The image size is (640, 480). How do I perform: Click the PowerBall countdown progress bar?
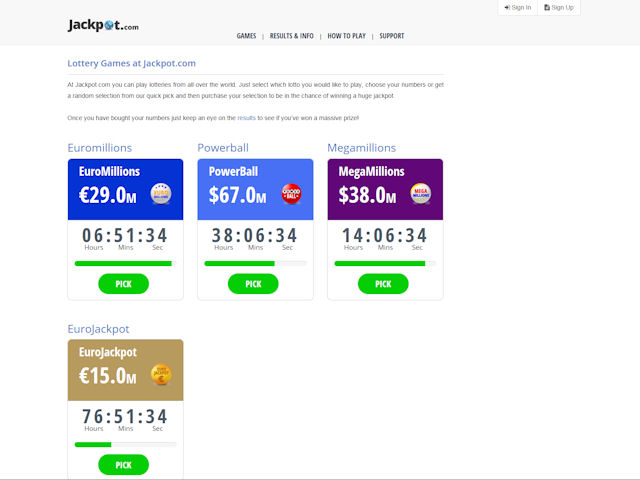coord(255,264)
